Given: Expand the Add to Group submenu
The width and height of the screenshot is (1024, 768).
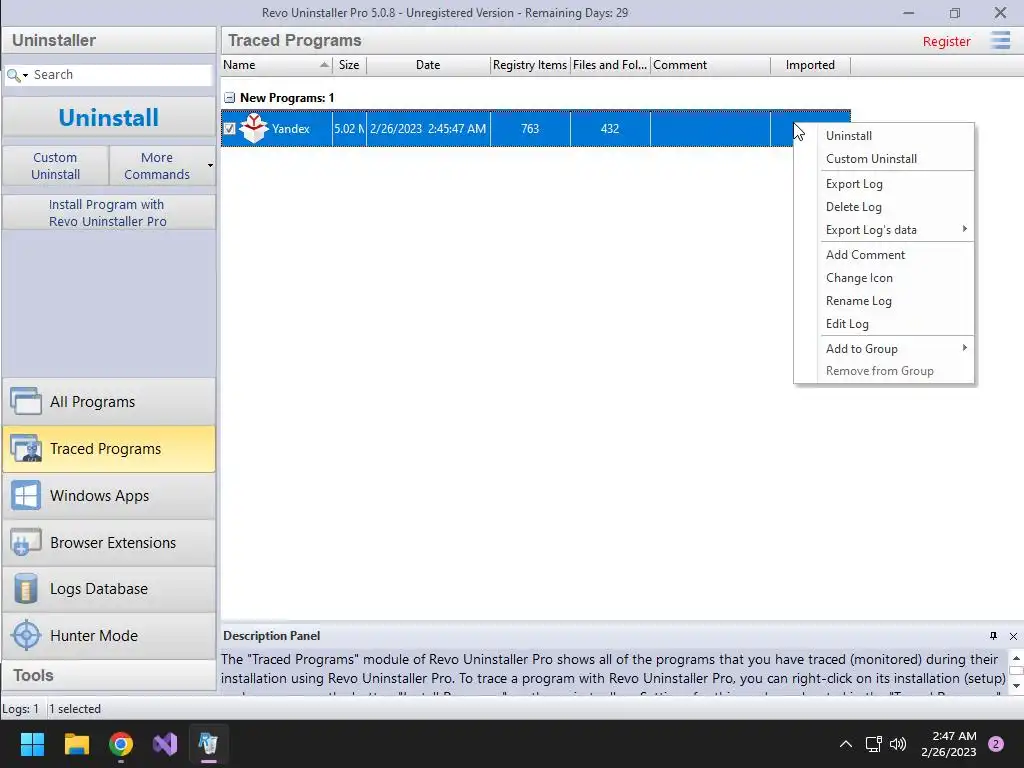Looking at the screenshot, I should click(x=965, y=347).
